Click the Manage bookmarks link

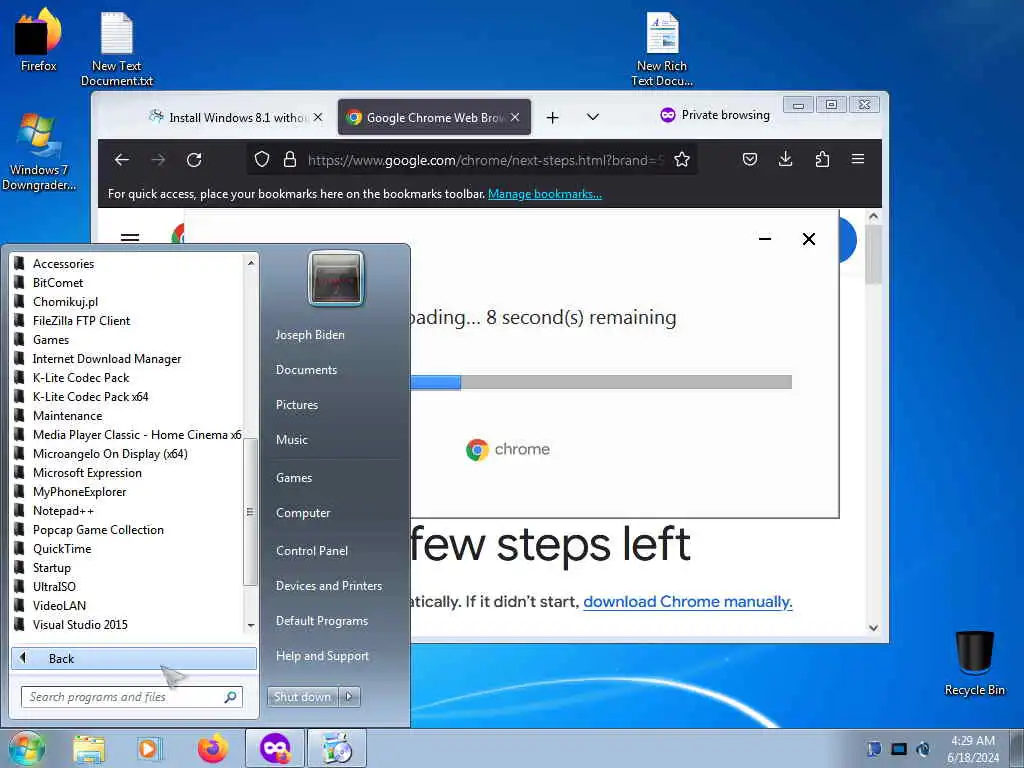coord(545,194)
